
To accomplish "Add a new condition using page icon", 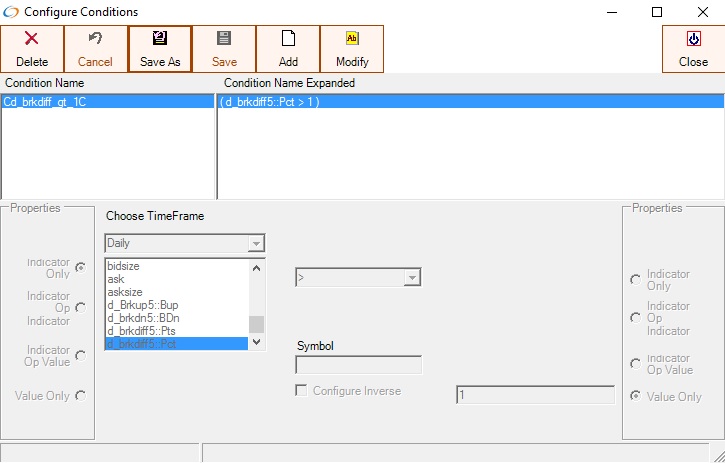I will (x=288, y=39).
